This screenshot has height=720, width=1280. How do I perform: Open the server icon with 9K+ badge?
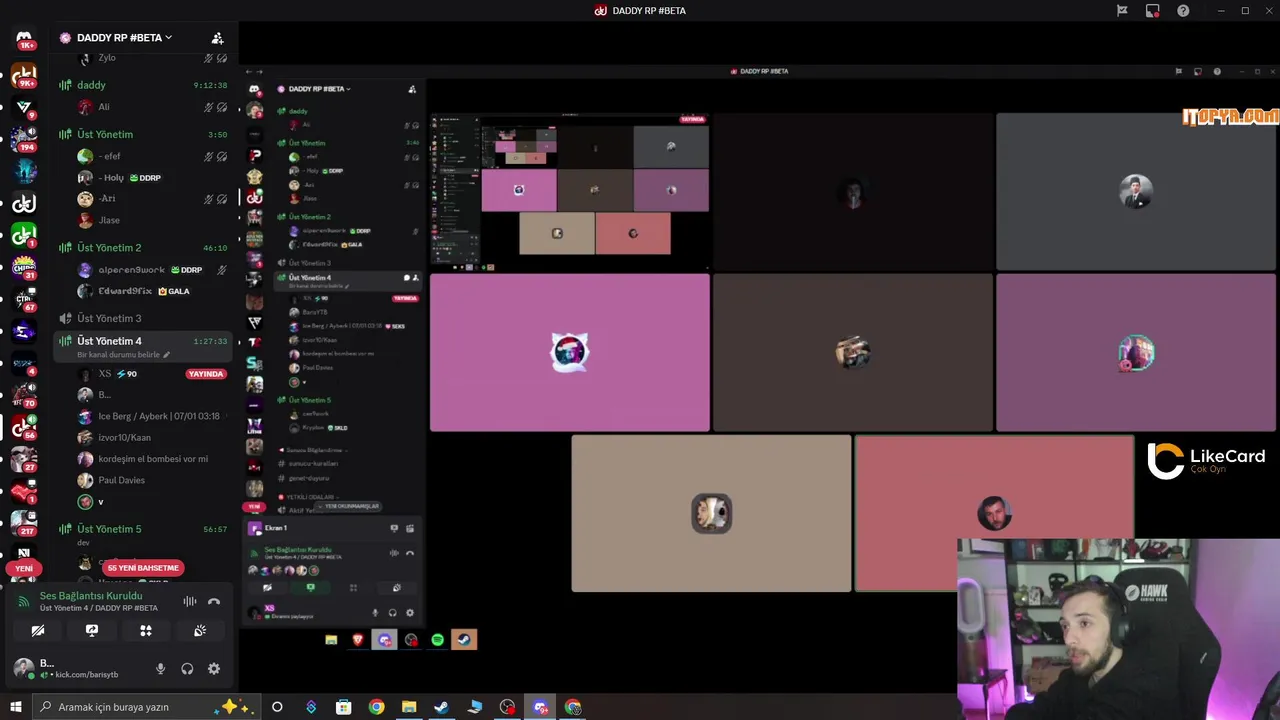click(24, 75)
